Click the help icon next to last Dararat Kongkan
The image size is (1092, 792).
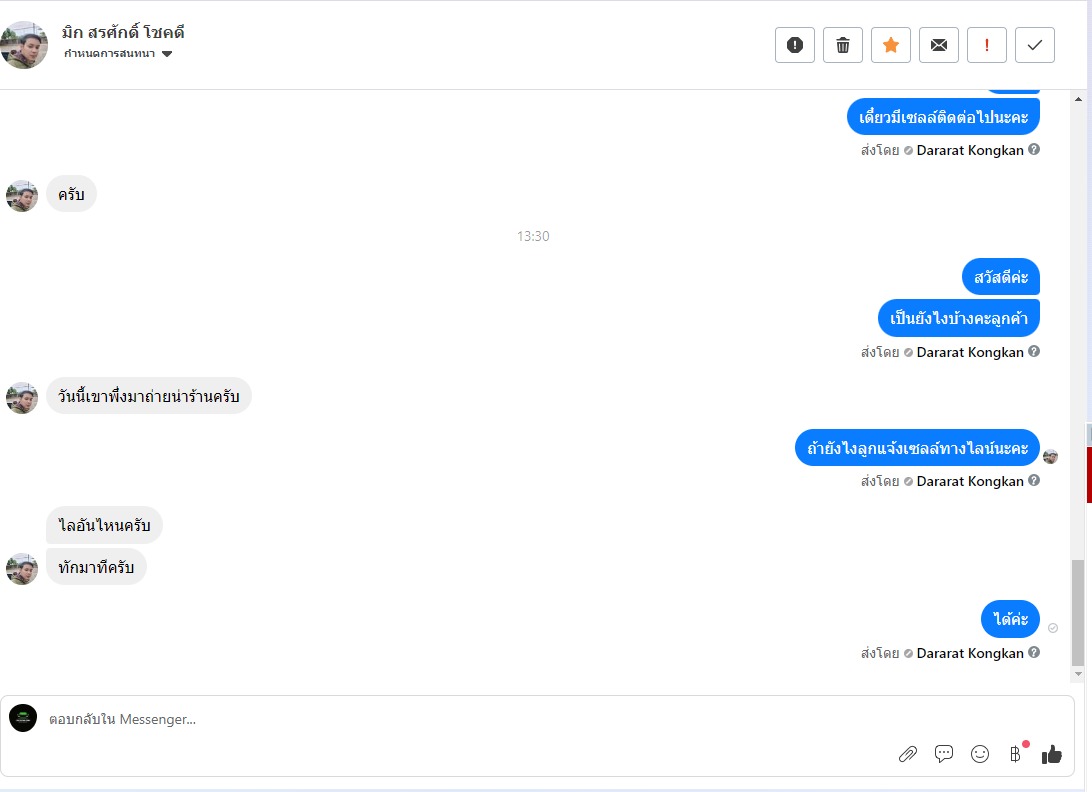(1034, 652)
